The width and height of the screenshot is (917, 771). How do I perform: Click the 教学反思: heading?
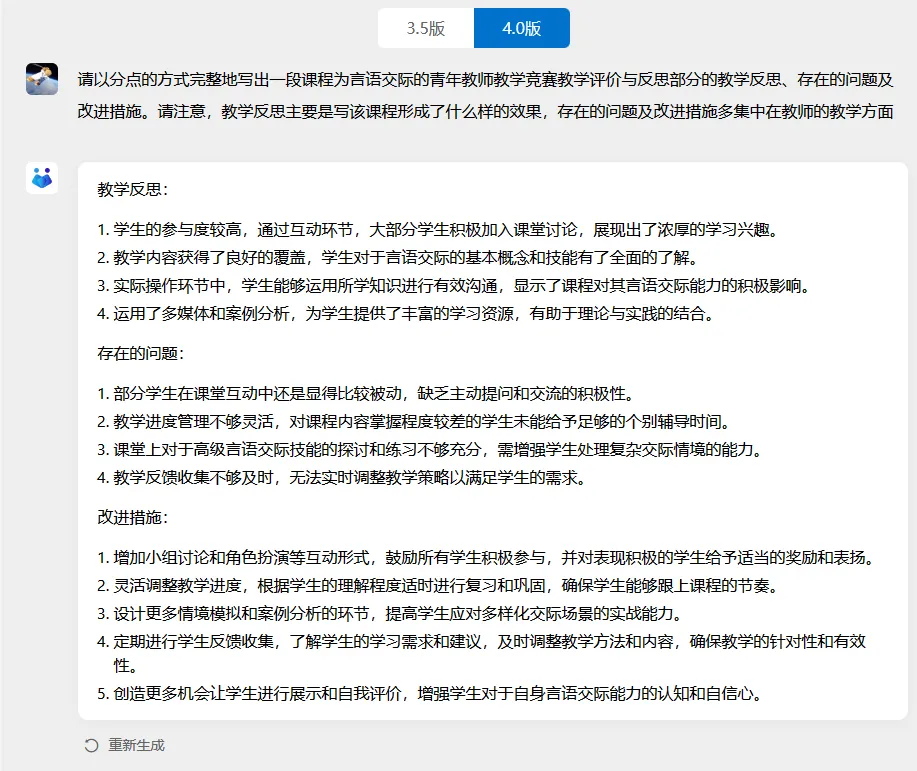coord(133,190)
